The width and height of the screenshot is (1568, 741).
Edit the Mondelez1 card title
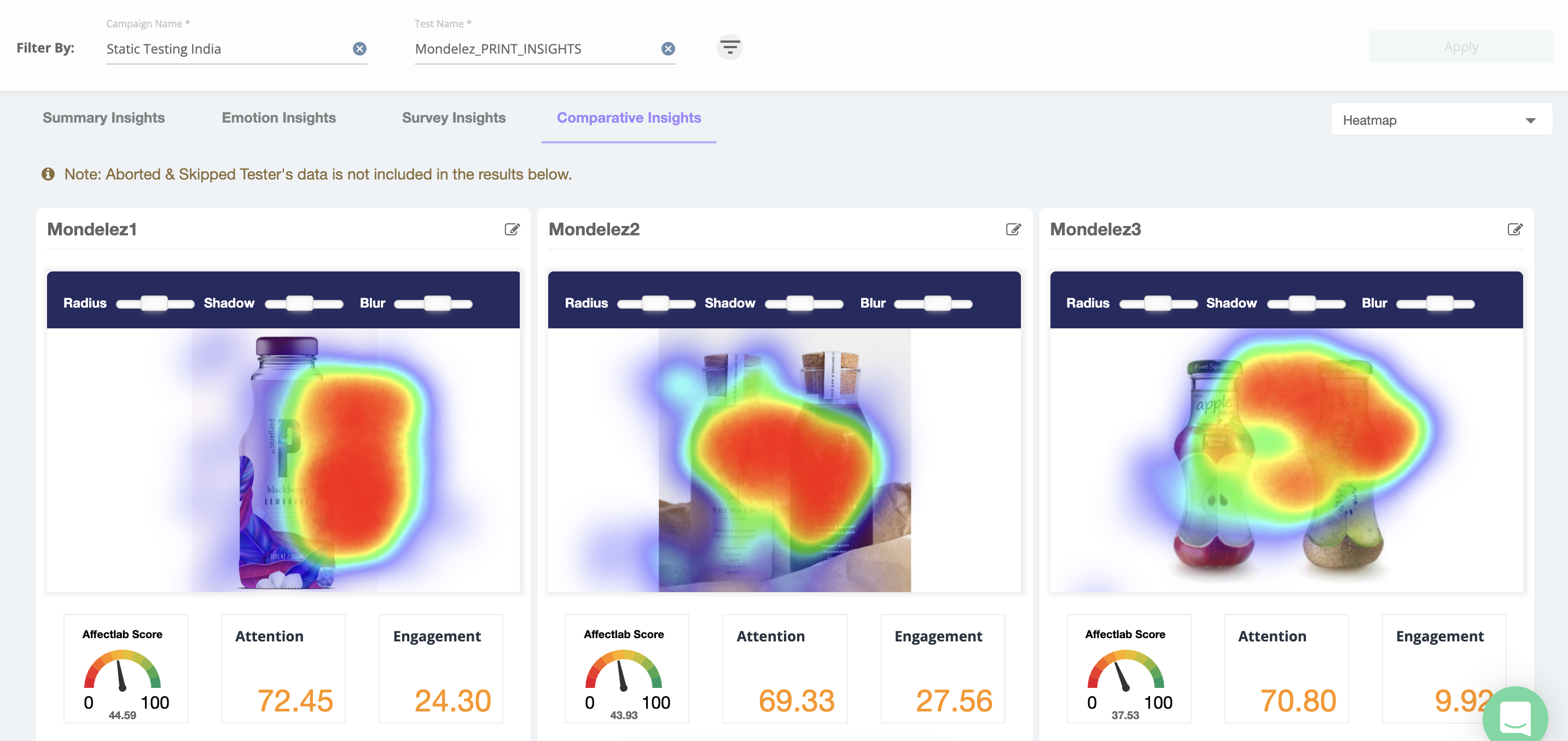512,229
